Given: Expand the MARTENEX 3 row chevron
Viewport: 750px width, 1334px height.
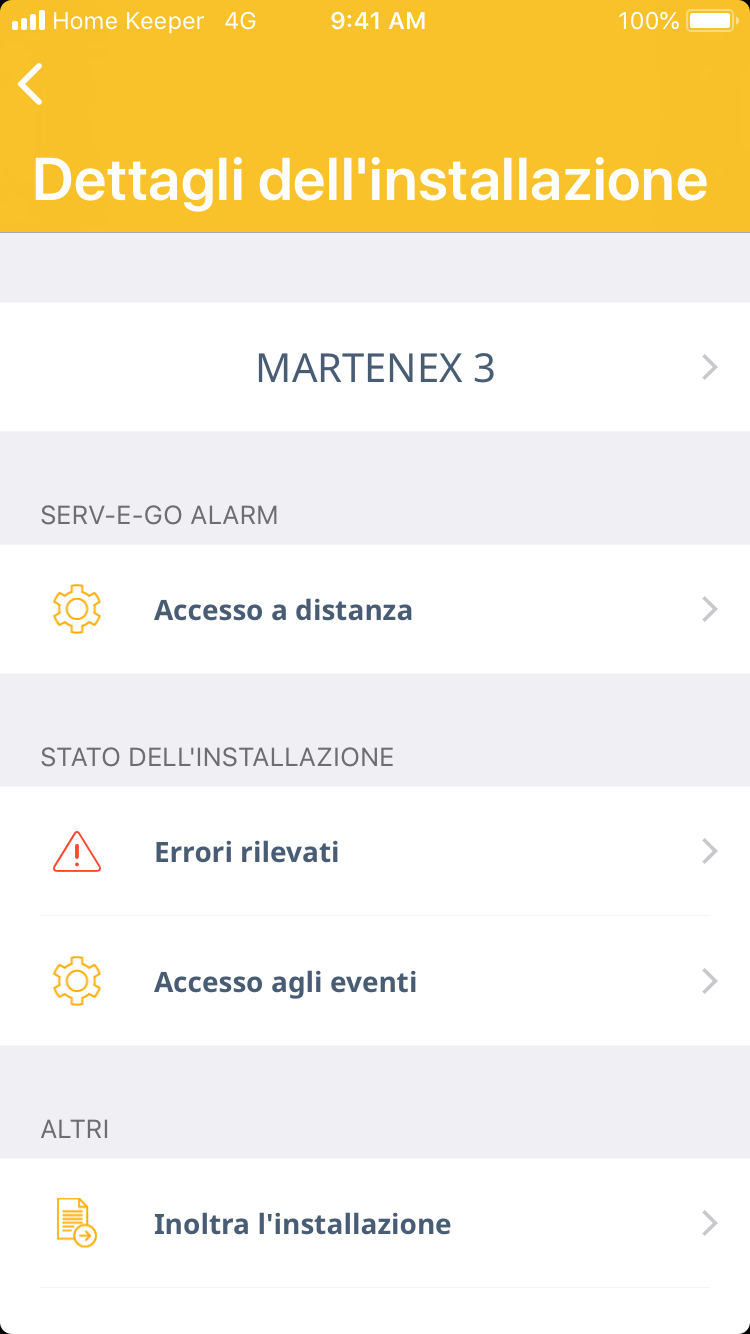Looking at the screenshot, I should [710, 368].
